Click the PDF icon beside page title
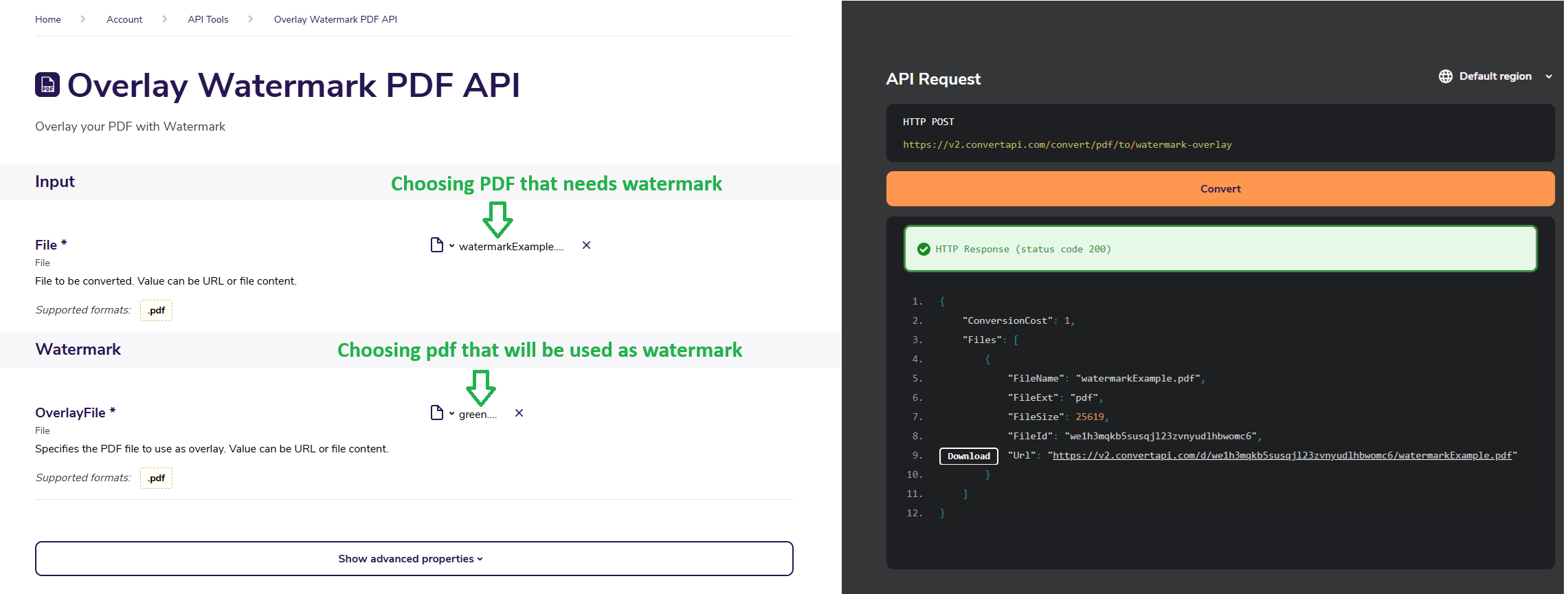This screenshot has width=1568, height=594. click(47, 85)
